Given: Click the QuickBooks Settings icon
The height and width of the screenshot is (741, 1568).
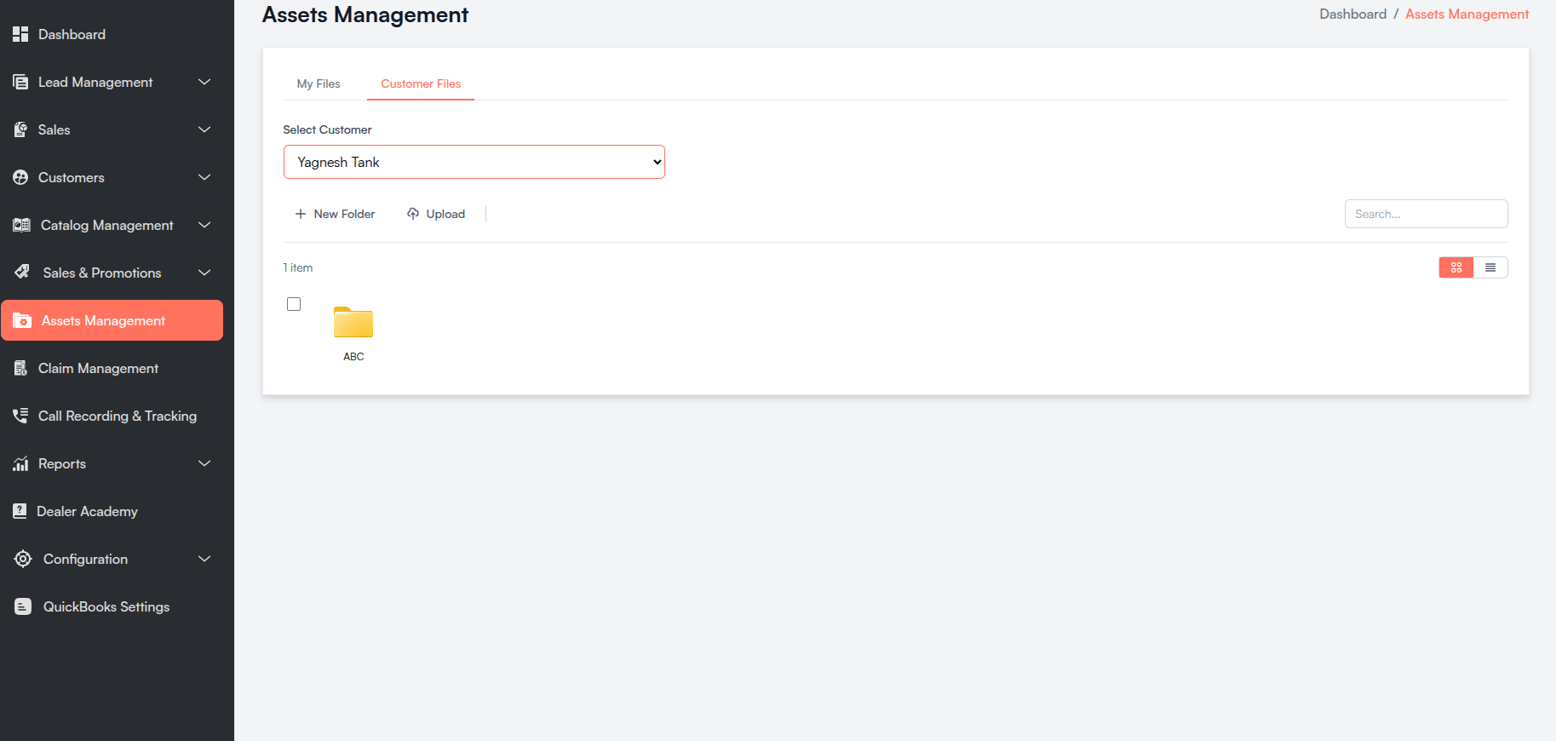Looking at the screenshot, I should coord(23,606).
